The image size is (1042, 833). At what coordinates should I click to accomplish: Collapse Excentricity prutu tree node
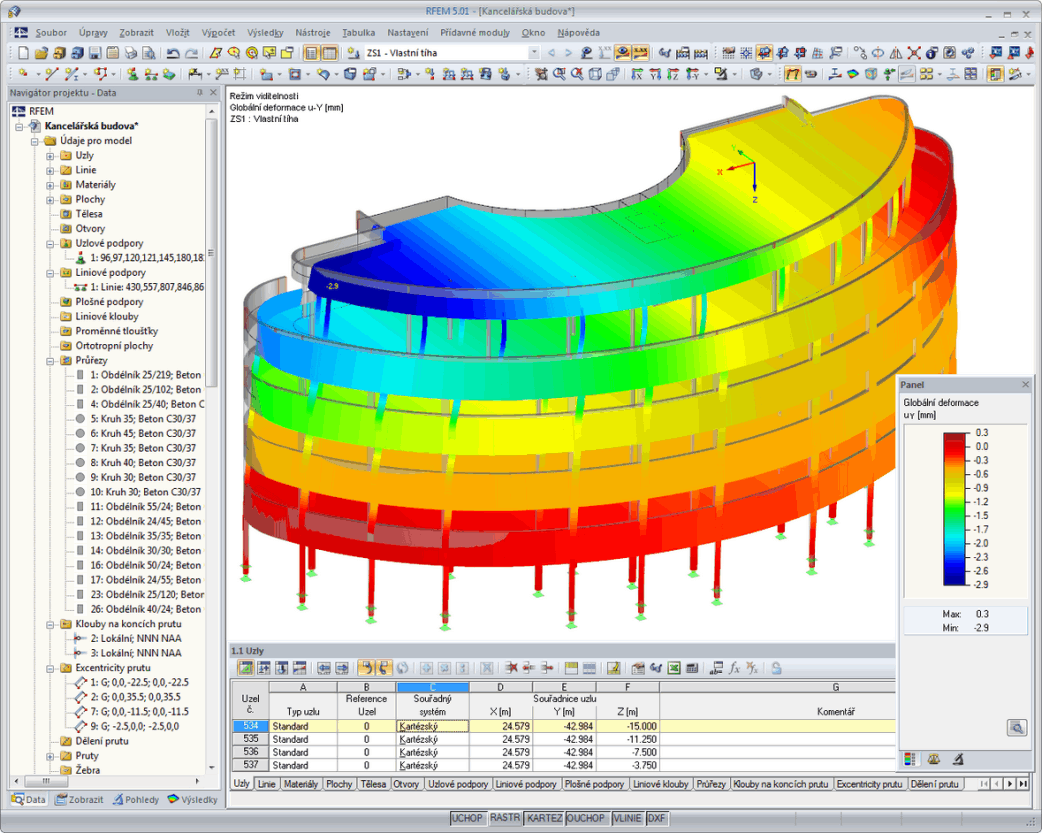tap(50, 668)
